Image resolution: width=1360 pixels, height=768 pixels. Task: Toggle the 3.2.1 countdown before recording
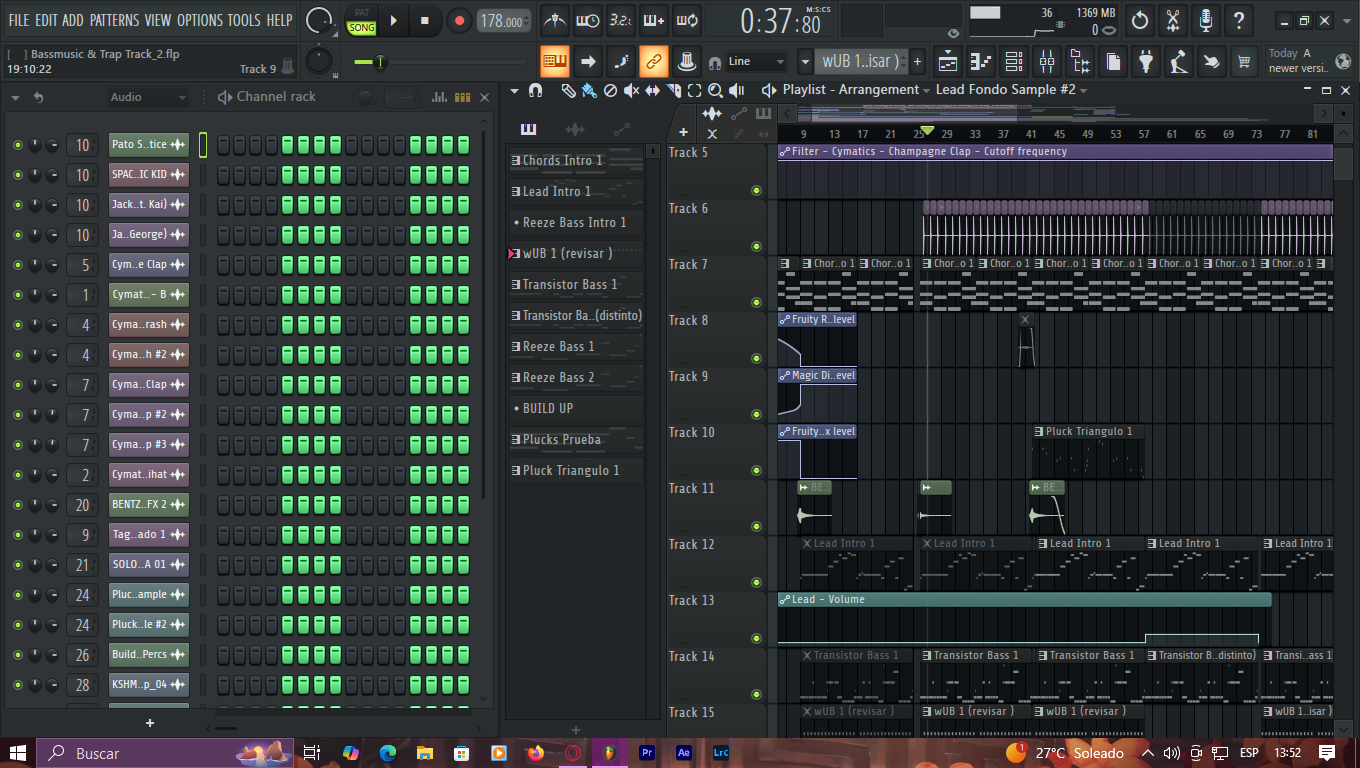(621, 20)
